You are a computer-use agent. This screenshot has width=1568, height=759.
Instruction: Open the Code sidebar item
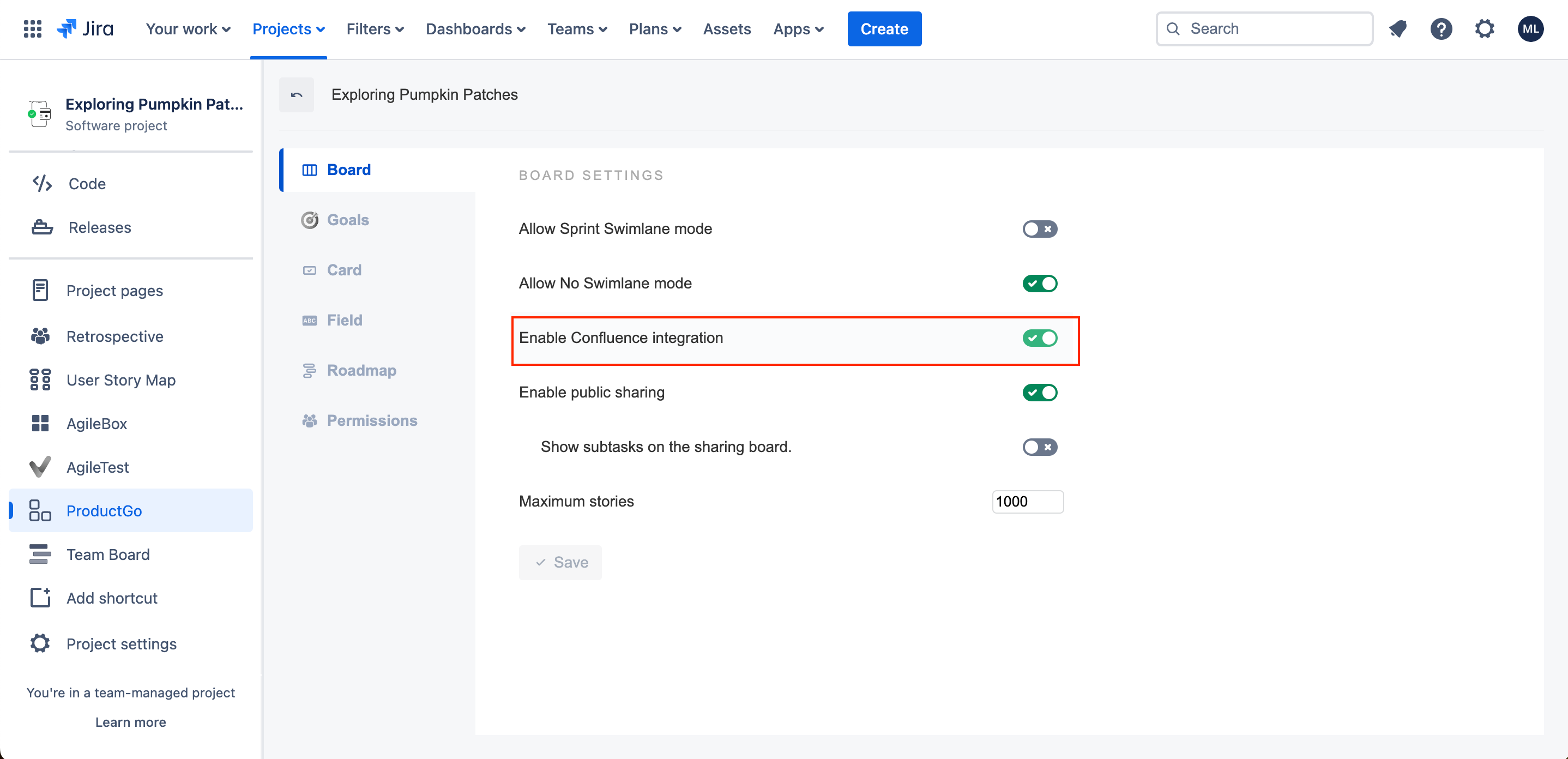pos(87,184)
